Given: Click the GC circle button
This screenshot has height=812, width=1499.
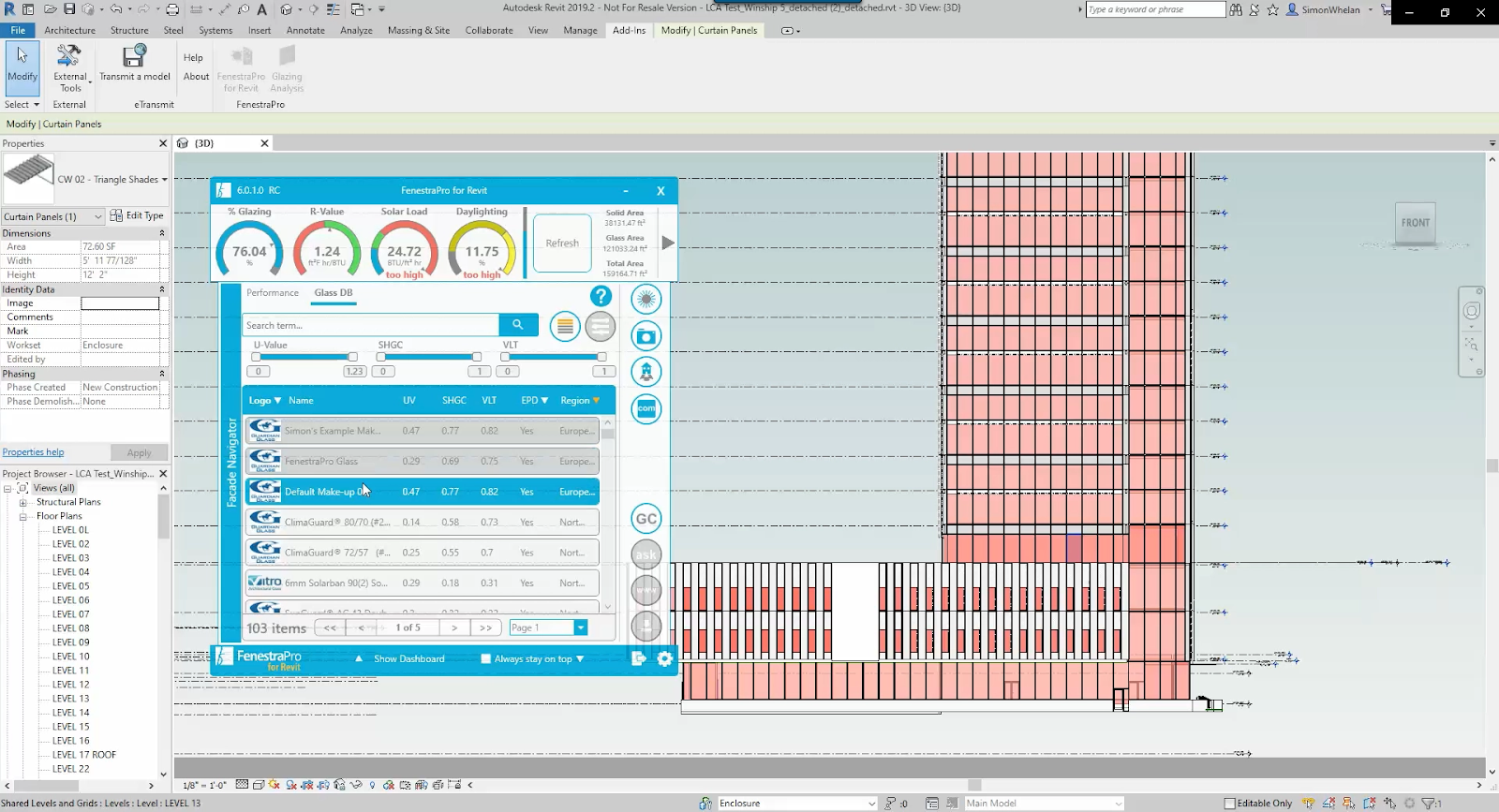Looking at the screenshot, I should click(646, 519).
